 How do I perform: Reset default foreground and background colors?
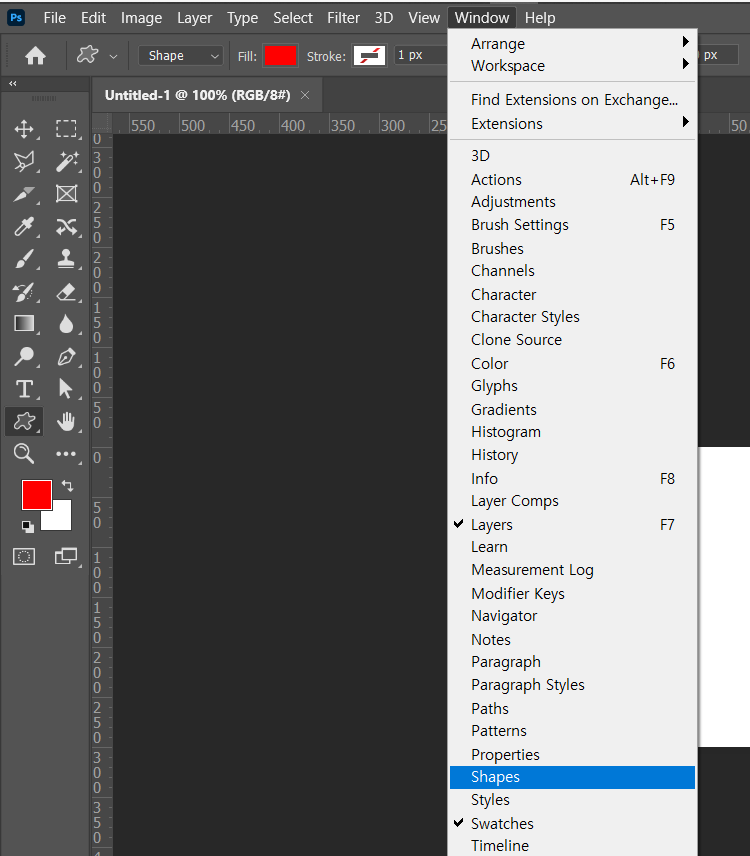tap(27, 527)
